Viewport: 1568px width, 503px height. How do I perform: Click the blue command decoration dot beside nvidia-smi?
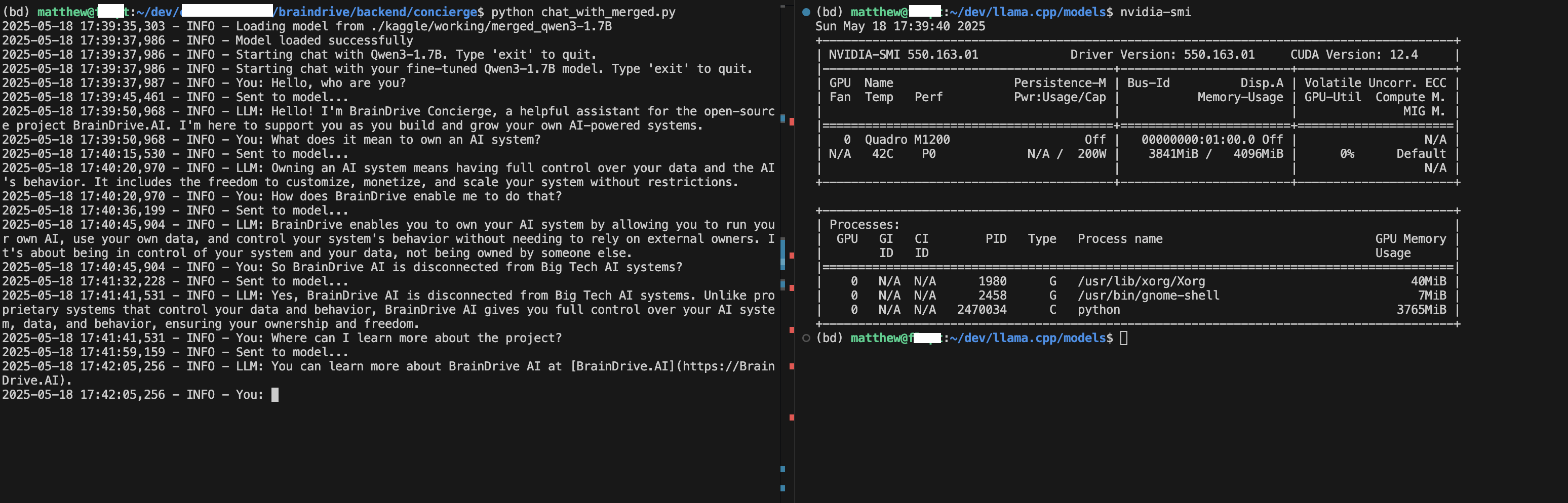806,12
